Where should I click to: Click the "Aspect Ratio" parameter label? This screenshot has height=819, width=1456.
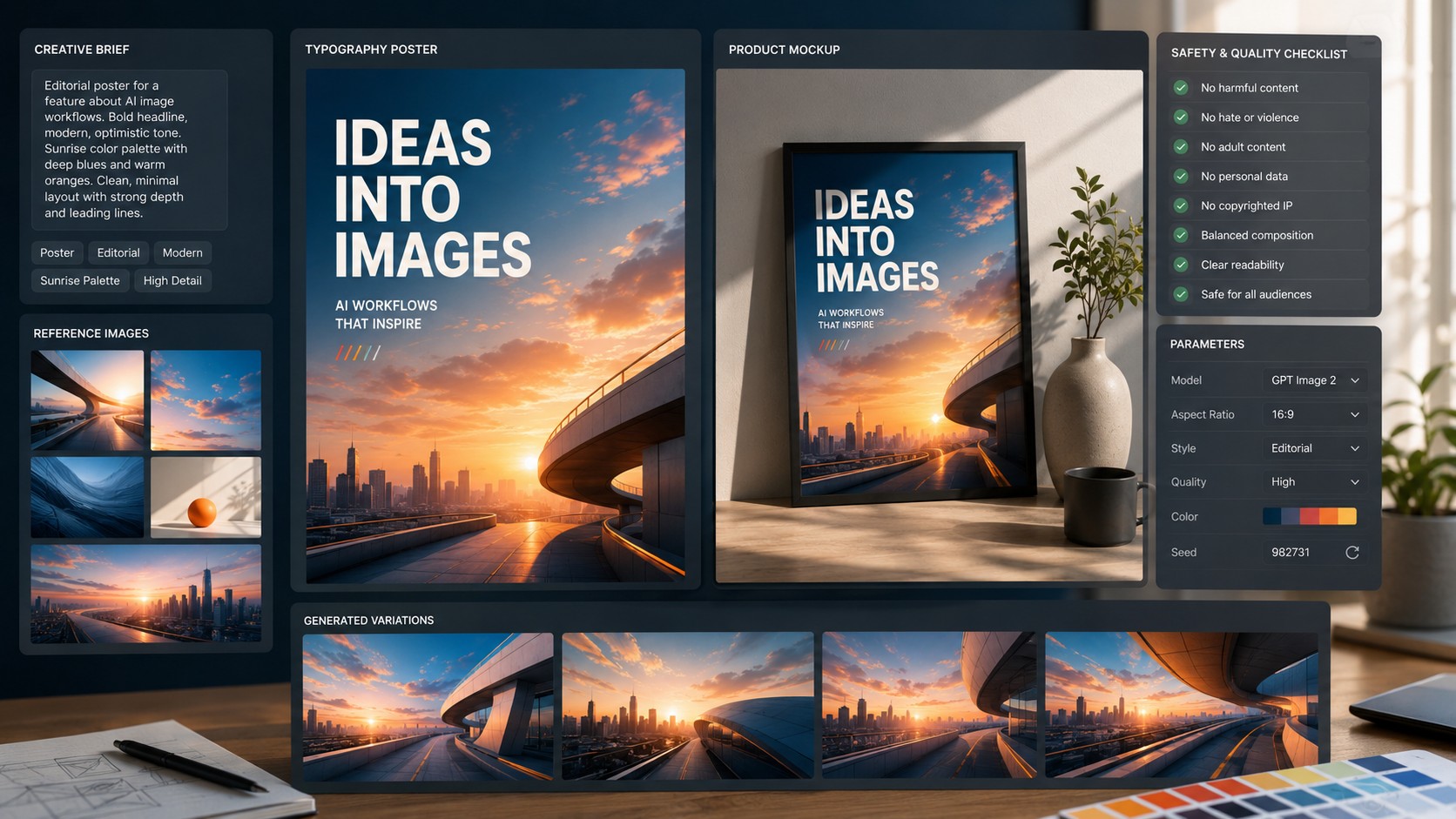coord(1203,414)
